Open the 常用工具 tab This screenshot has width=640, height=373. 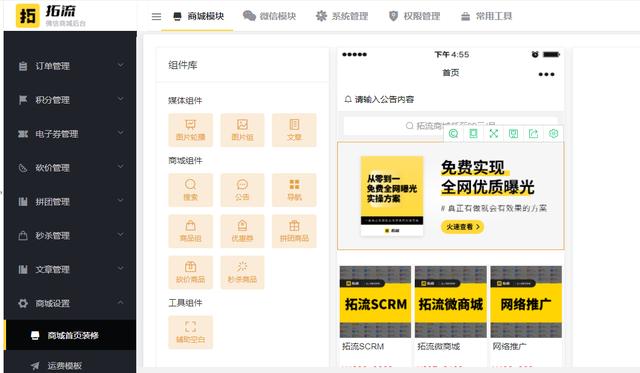pyautogui.click(x=487, y=16)
